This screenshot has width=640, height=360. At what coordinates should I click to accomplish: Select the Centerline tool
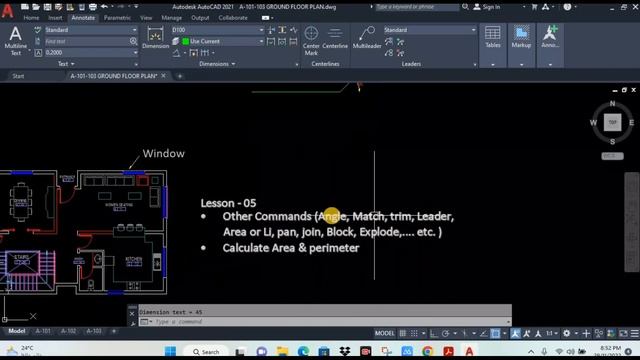(x=335, y=38)
